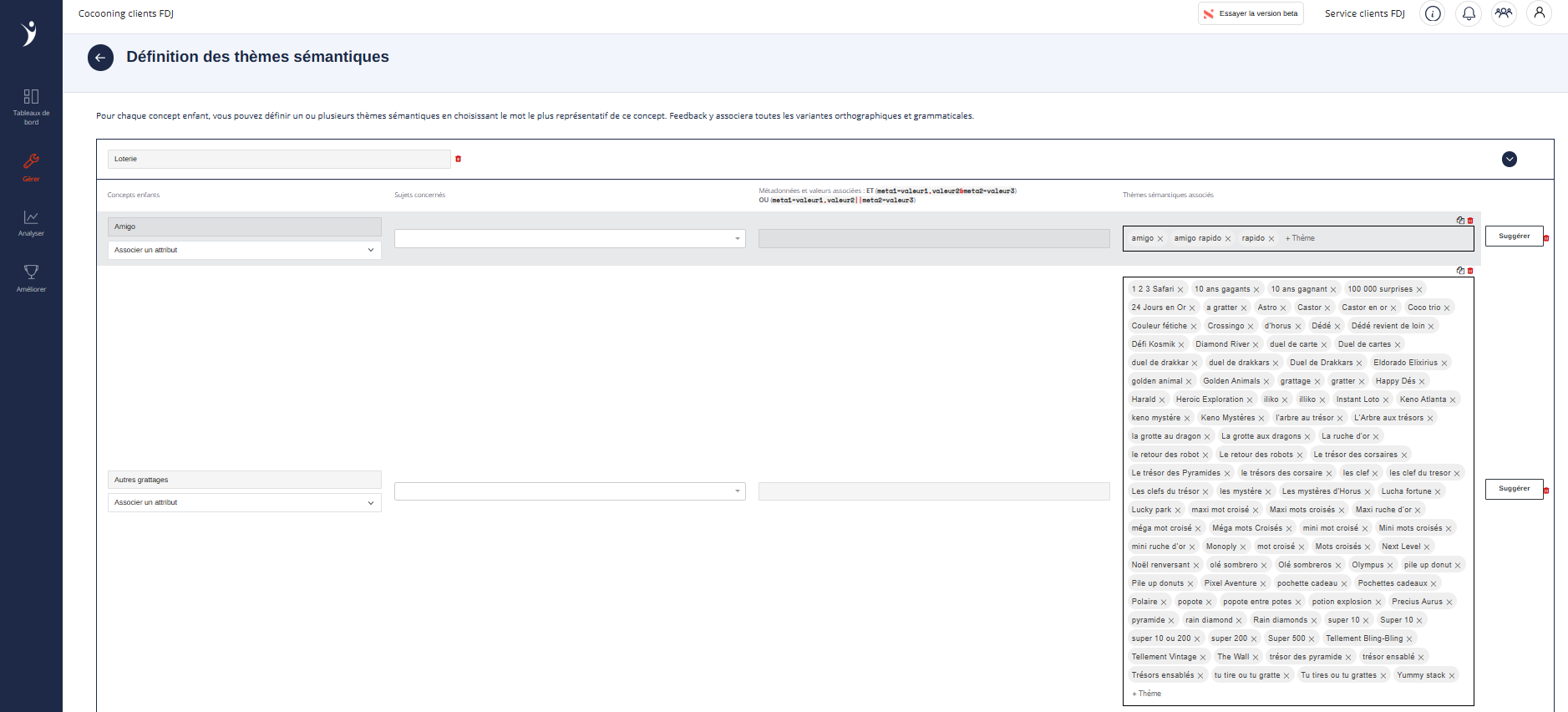Delete the Autres grattages themes list
Screen dimensions: 1568x712
[1470, 271]
